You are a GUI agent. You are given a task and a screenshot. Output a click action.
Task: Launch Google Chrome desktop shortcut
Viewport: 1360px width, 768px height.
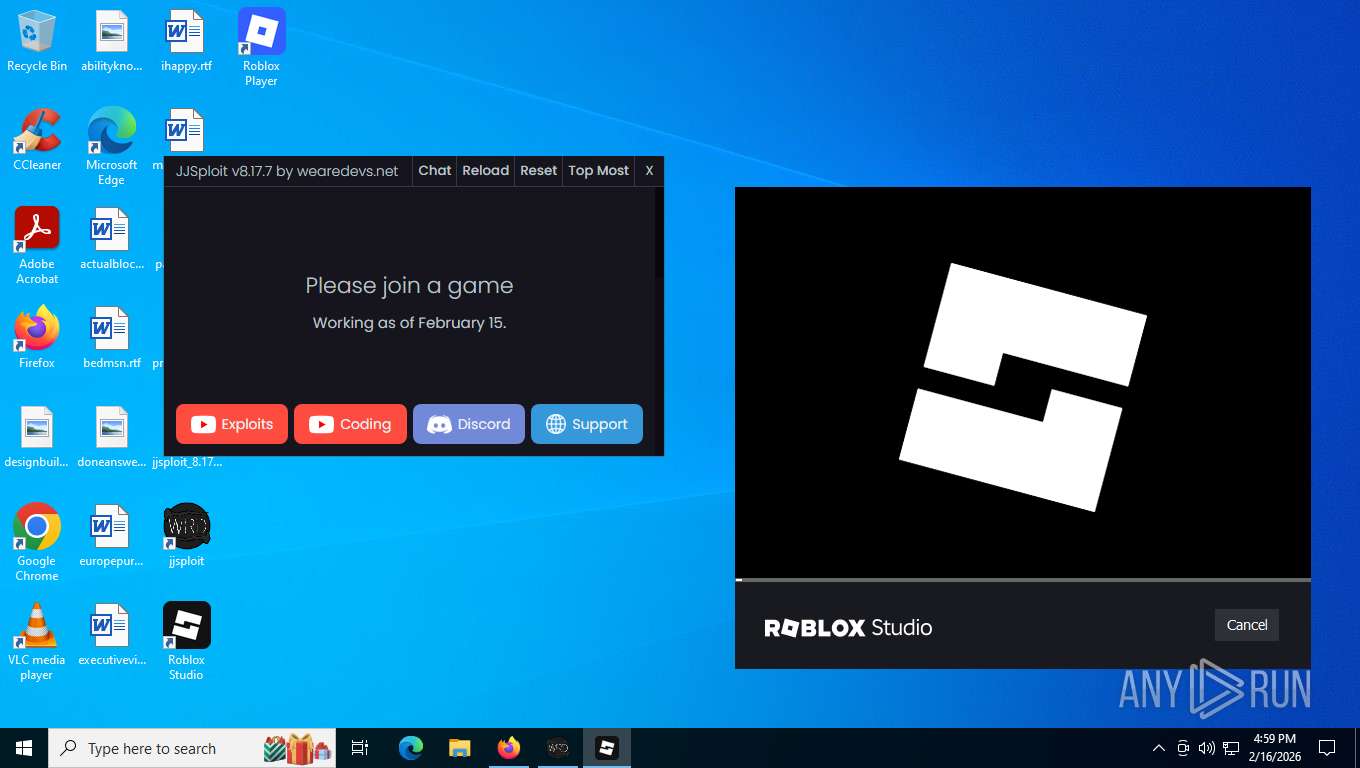[37, 542]
